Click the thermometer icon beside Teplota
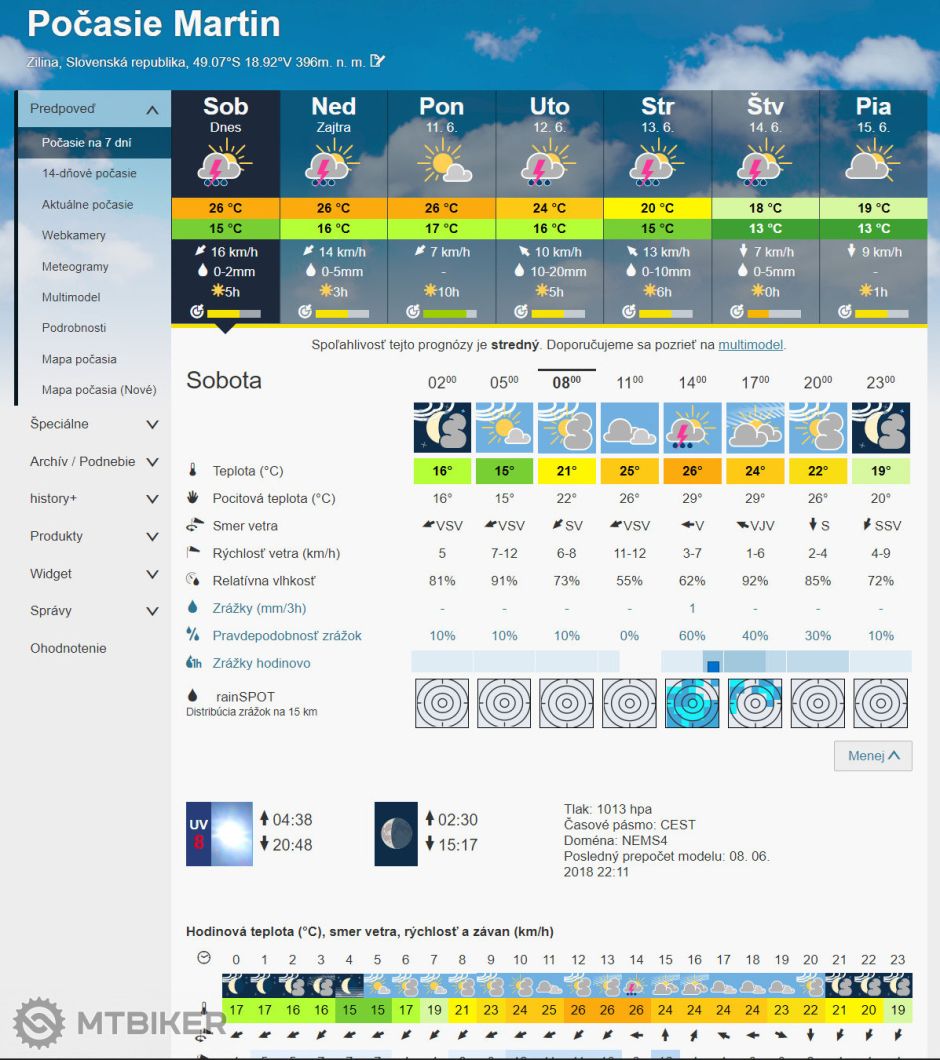 coord(192,471)
